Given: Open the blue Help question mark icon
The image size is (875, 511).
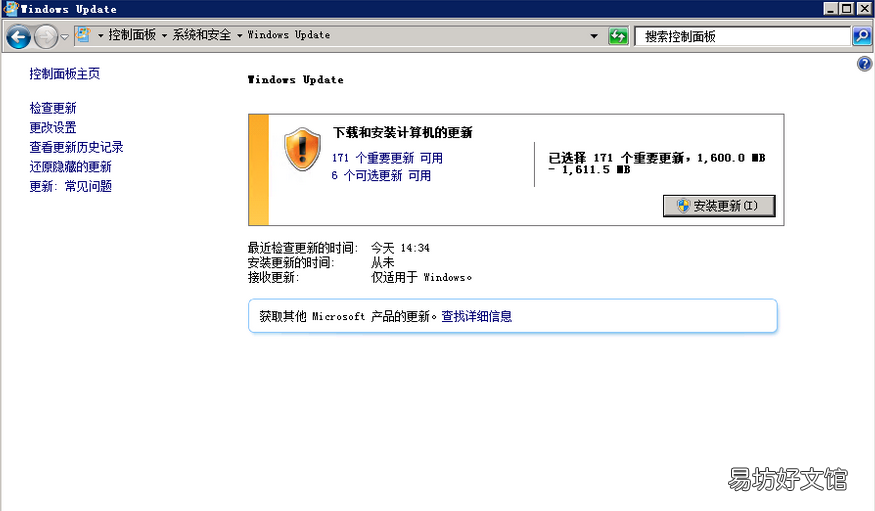Looking at the screenshot, I should [x=864, y=64].
